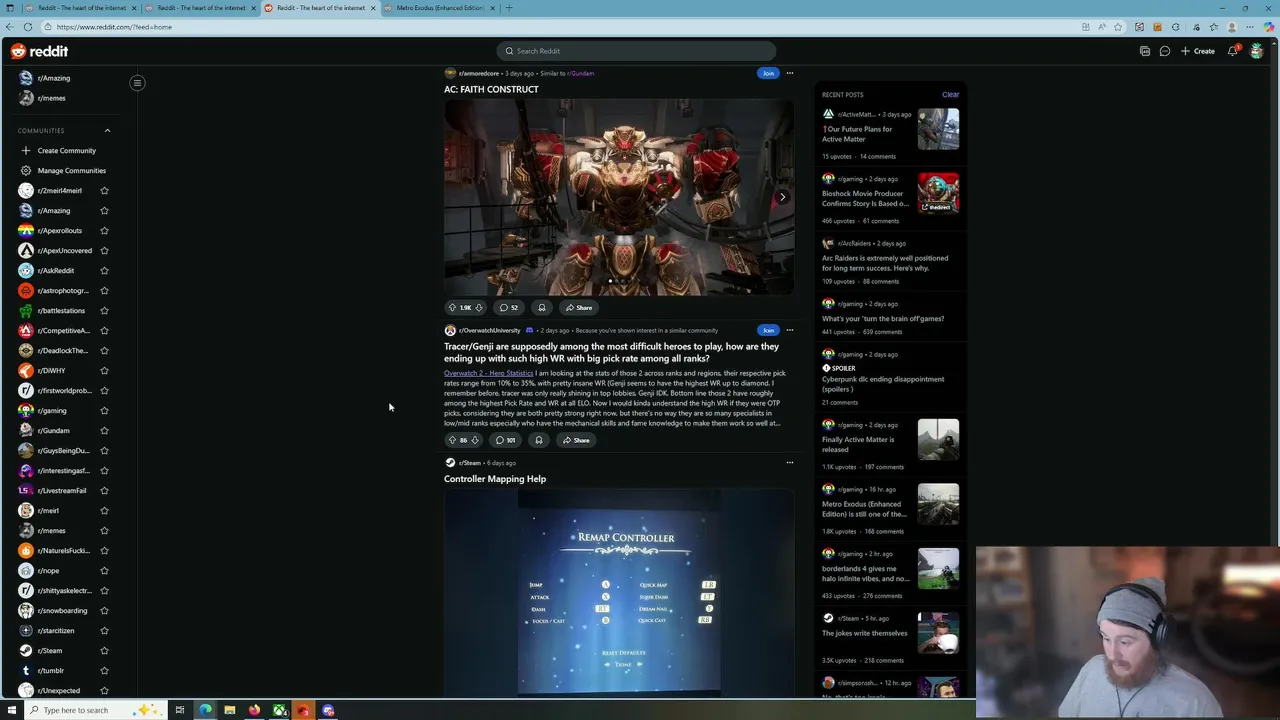Open the Windows Start menu
The image size is (1280, 720).
12,710
